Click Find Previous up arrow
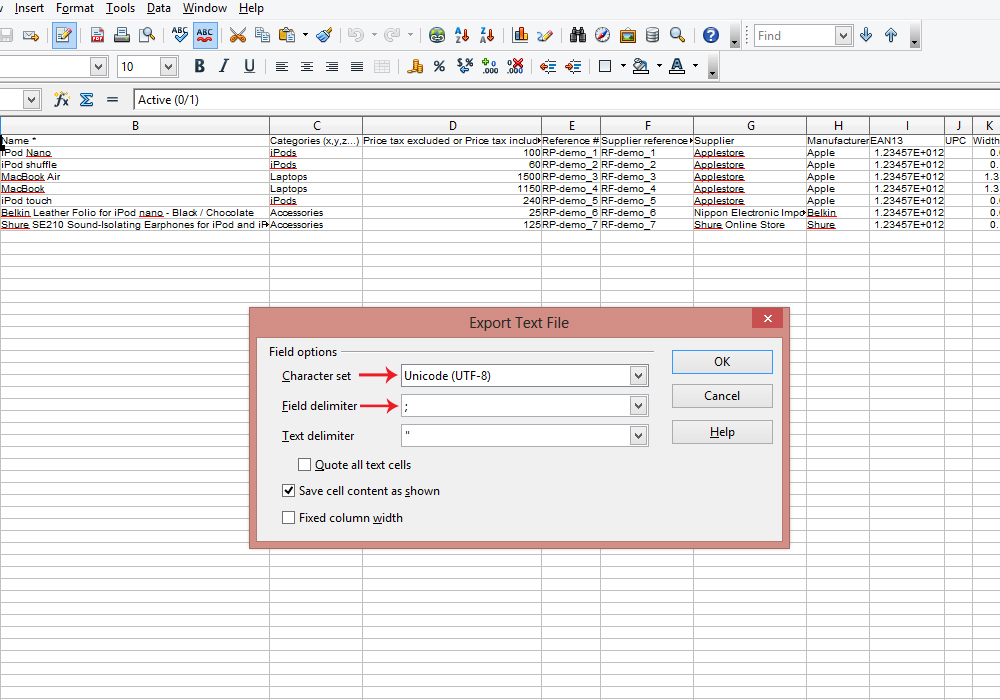 (x=891, y=36)
